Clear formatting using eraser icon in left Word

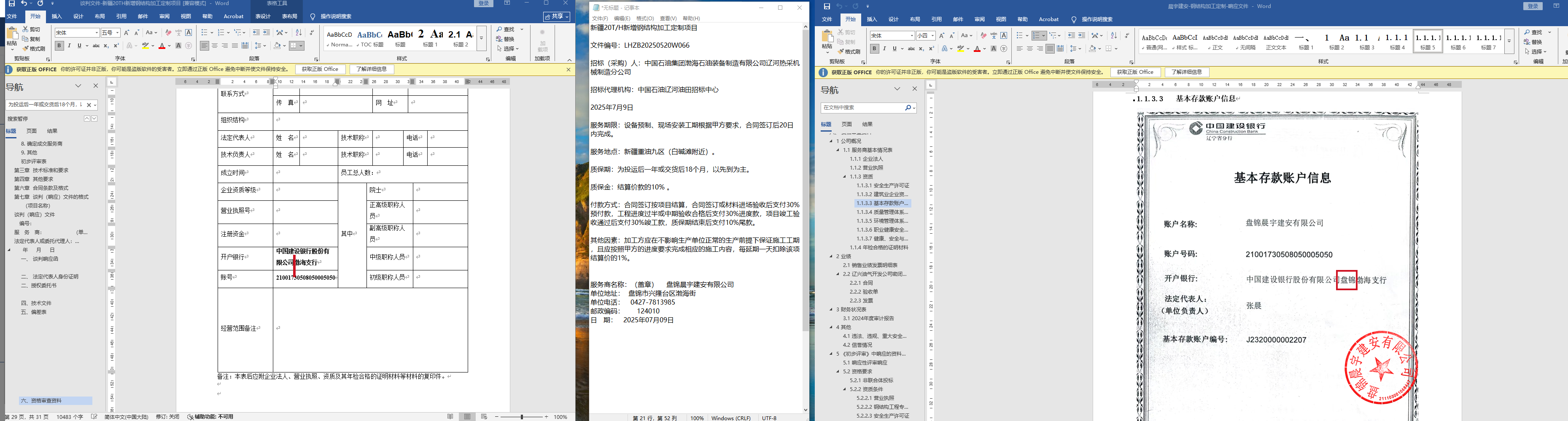click(x=169, y=32)
